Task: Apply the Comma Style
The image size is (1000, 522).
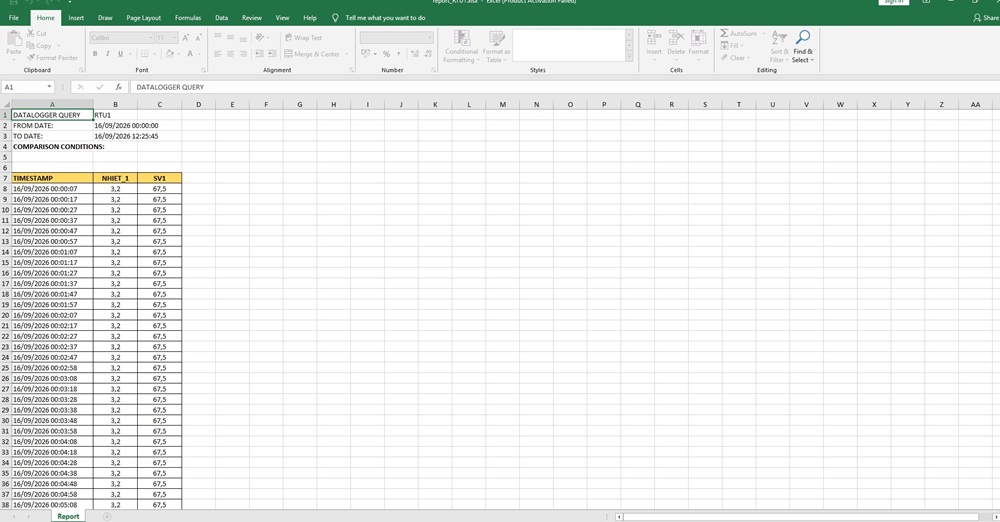Action: [x=399, y=54]
